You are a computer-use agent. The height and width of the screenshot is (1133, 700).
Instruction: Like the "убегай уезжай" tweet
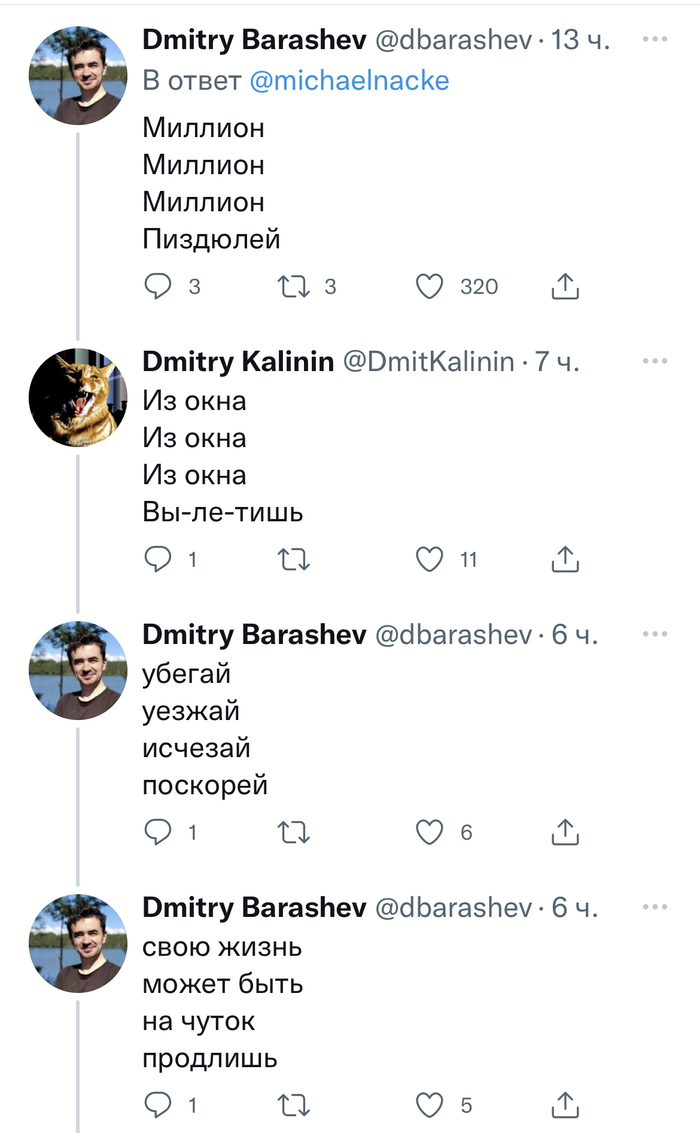430,832
